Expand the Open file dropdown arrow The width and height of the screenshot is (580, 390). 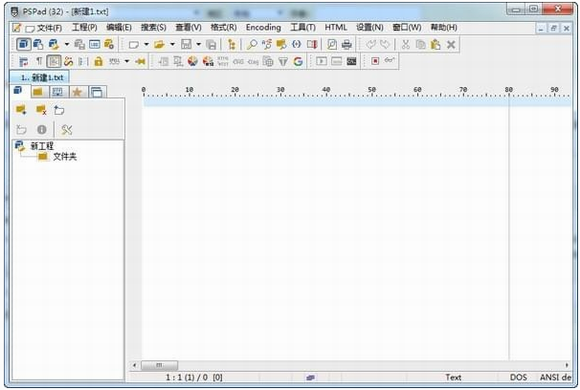point(172,44)
